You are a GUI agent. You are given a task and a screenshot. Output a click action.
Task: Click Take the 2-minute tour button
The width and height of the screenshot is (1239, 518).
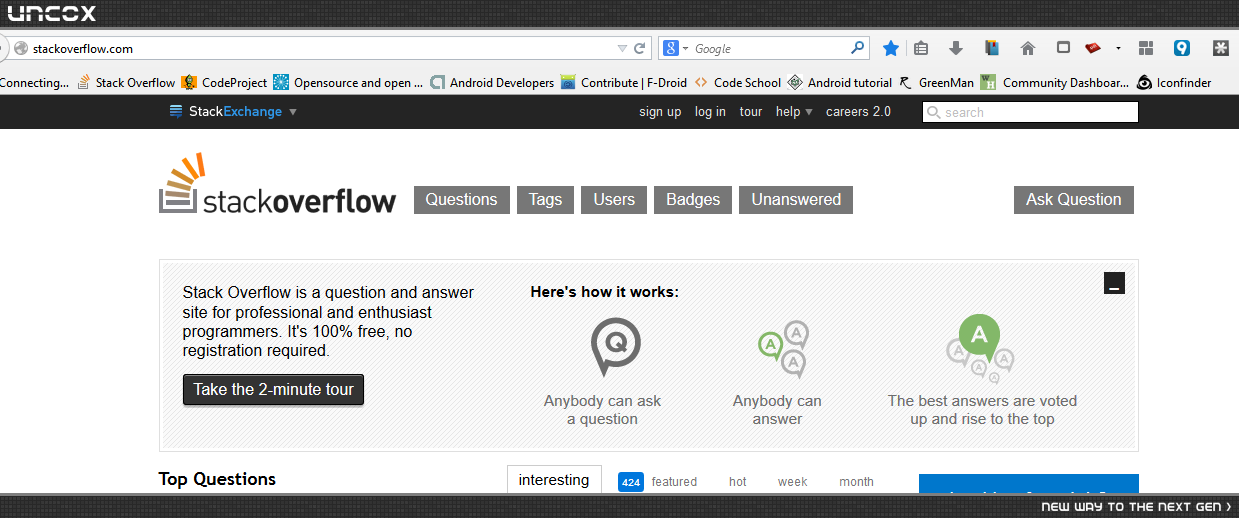point(273,389)
